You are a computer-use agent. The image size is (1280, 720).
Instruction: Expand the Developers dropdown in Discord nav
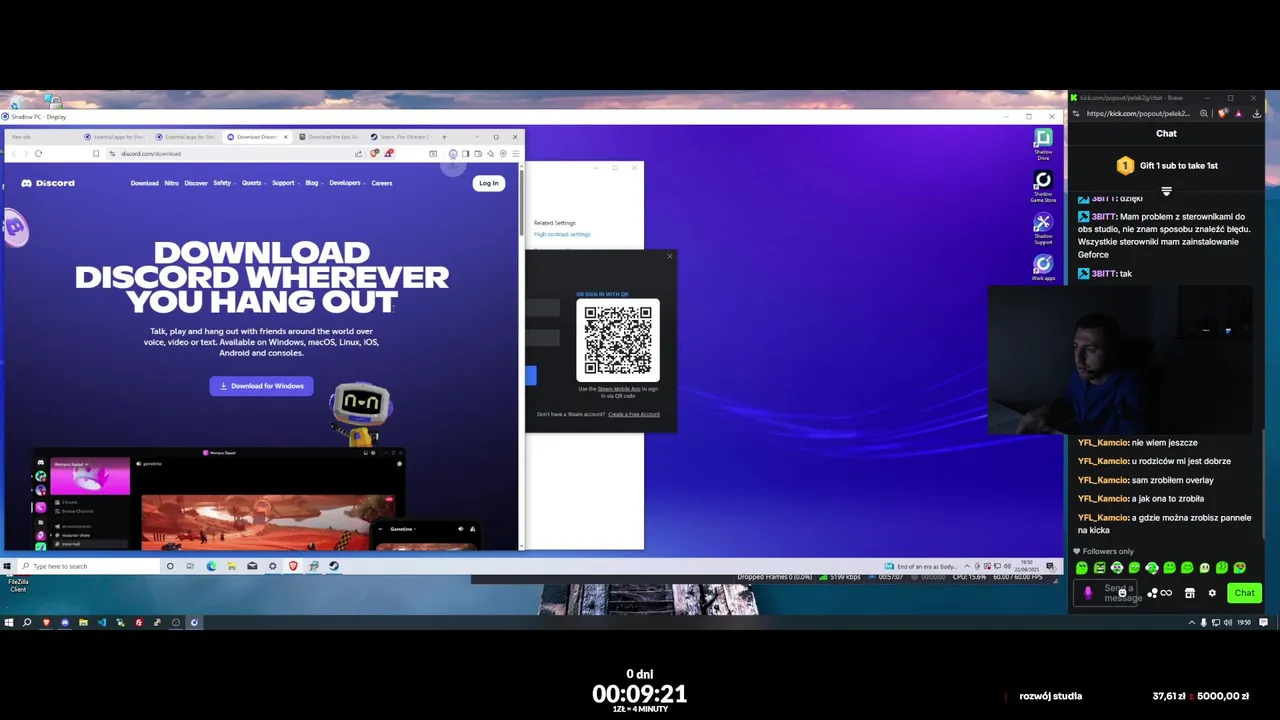(x=347, y=183)
